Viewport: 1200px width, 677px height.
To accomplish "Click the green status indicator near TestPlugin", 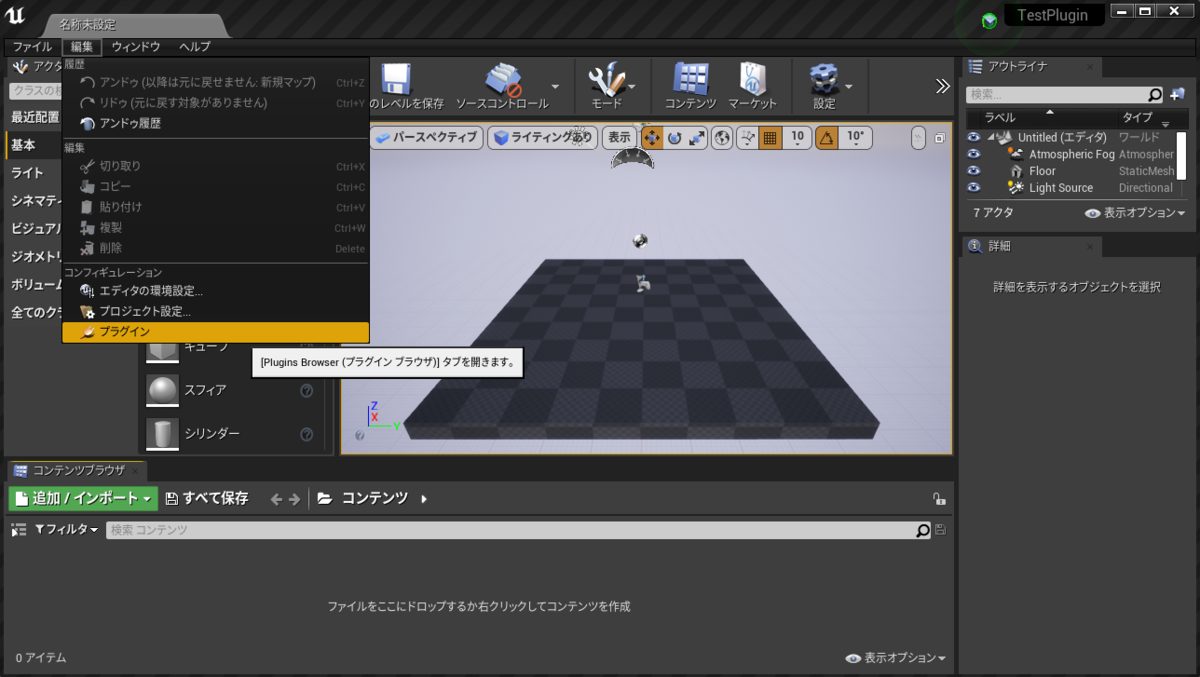I will (x=989, y=20).
